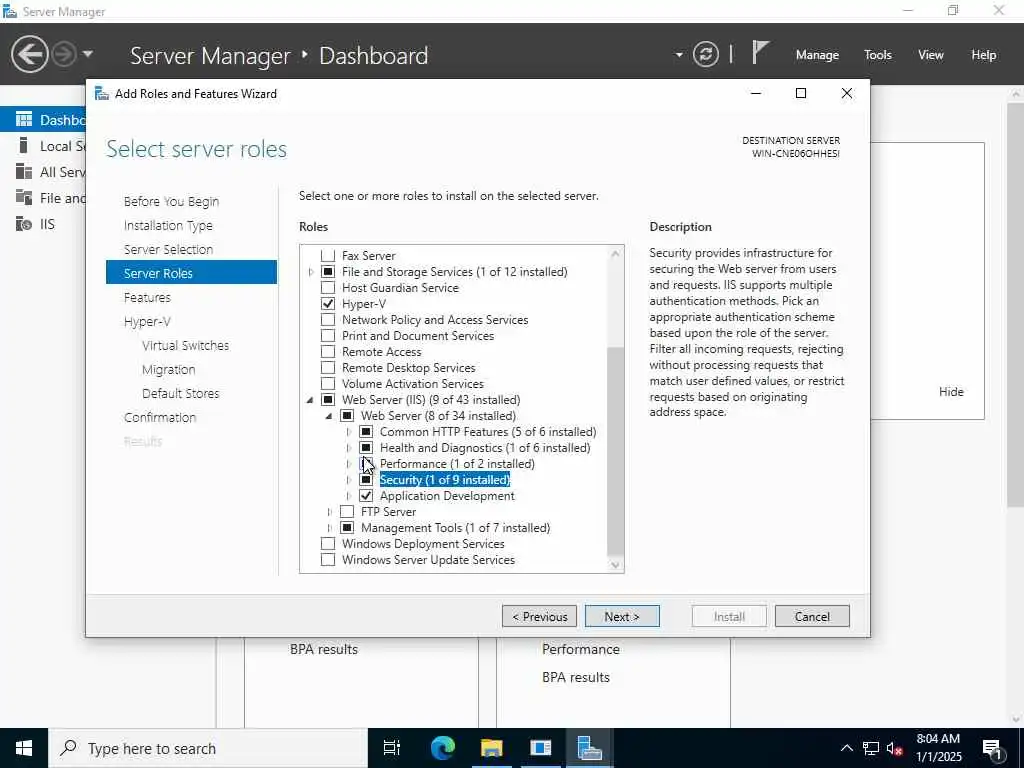Check the Fax Server role checkbox
The height and width of the screenshot is (768, 1024).
(328, 255)
